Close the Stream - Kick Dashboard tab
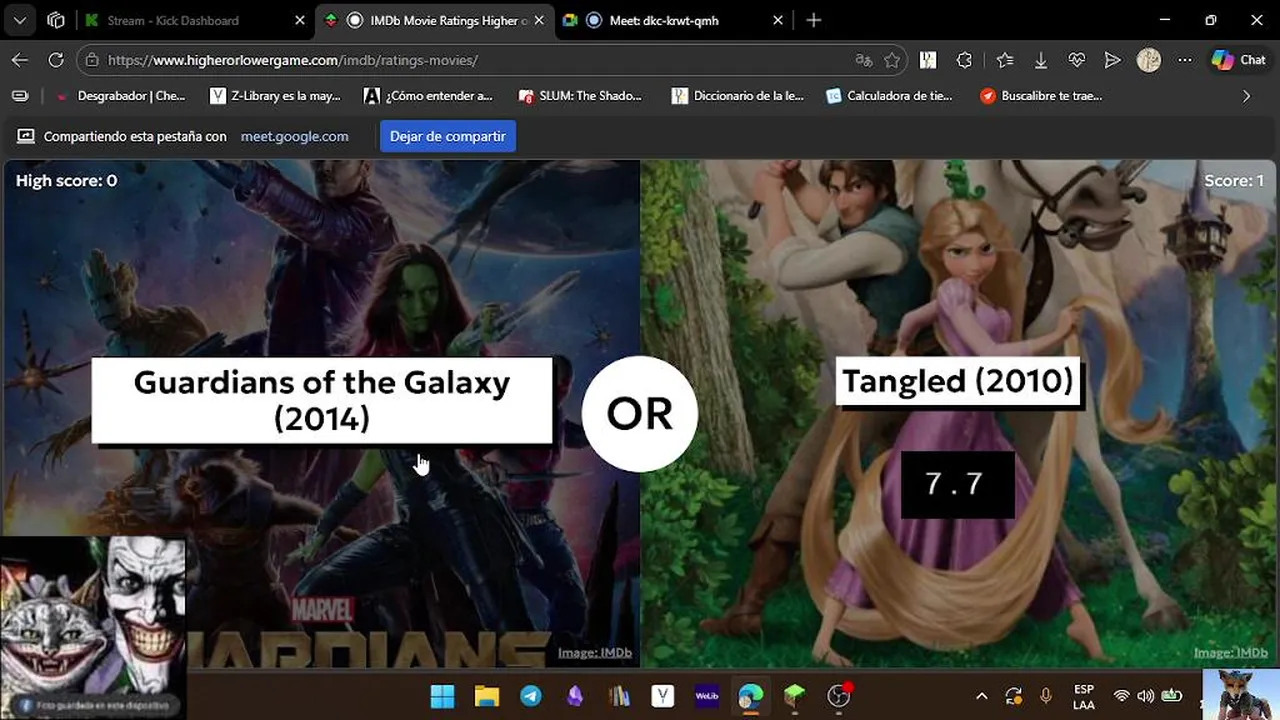Viewport: 1280px width, 720px height. [300, 20]
